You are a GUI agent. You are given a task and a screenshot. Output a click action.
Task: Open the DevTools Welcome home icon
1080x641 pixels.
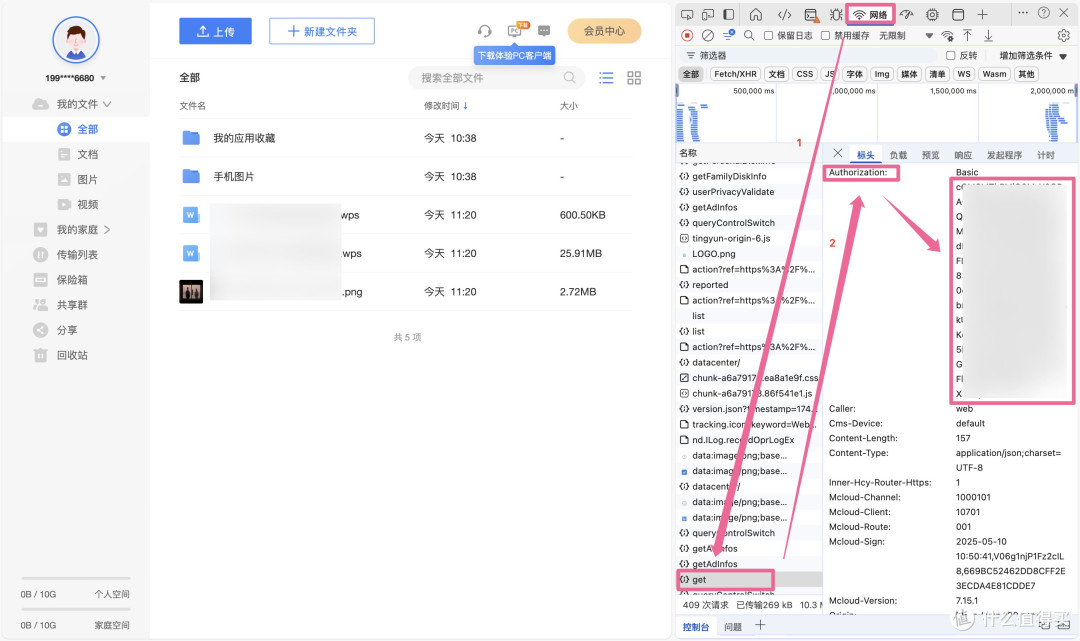(x=756, y=14)
